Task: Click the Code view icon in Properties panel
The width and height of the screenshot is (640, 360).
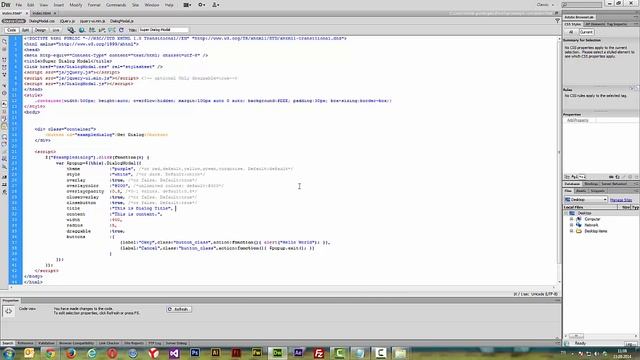Action: [x=8, y=311]
